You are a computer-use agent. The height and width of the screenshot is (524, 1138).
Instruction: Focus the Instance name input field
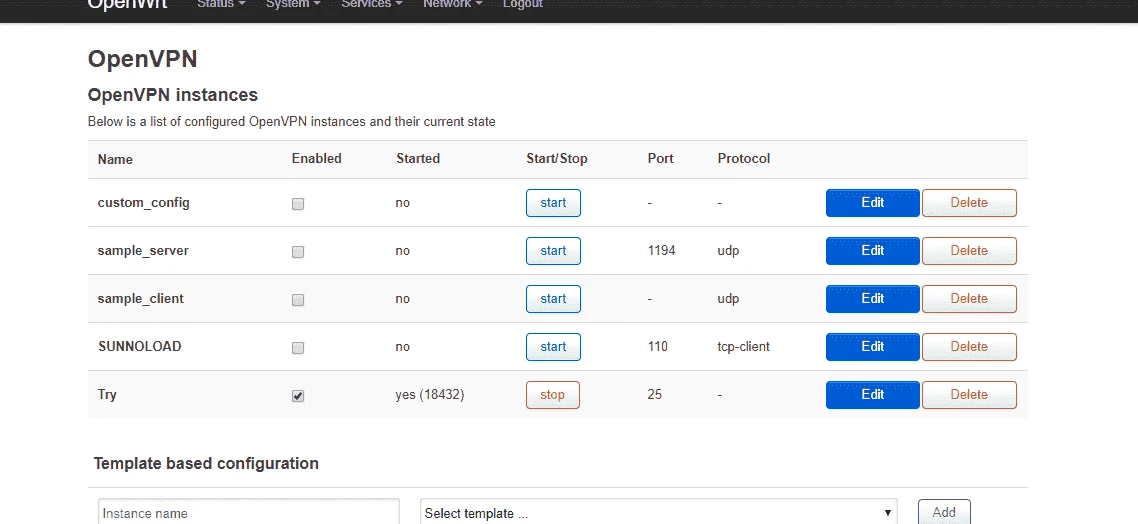click(x=249, y=512)
